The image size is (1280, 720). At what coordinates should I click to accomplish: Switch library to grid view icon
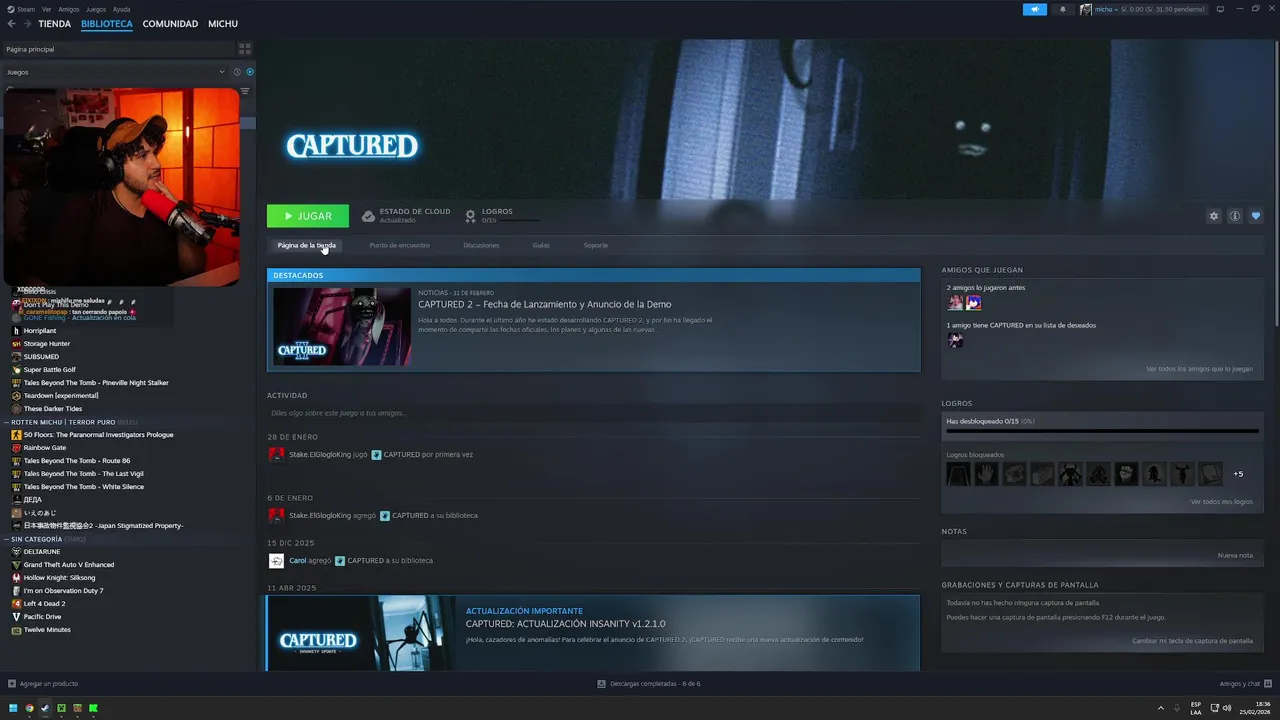(245, 49)
